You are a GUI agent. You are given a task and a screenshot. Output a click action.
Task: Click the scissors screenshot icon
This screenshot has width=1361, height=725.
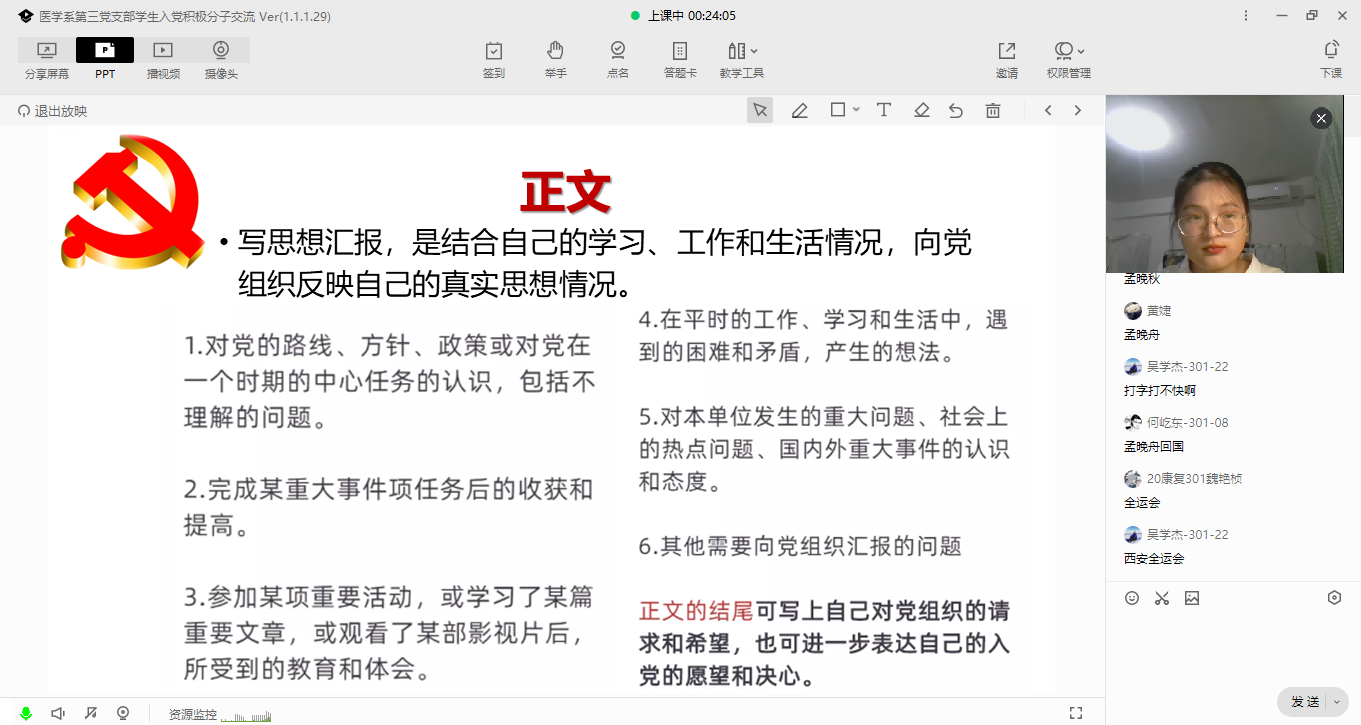click(1162, 598)
